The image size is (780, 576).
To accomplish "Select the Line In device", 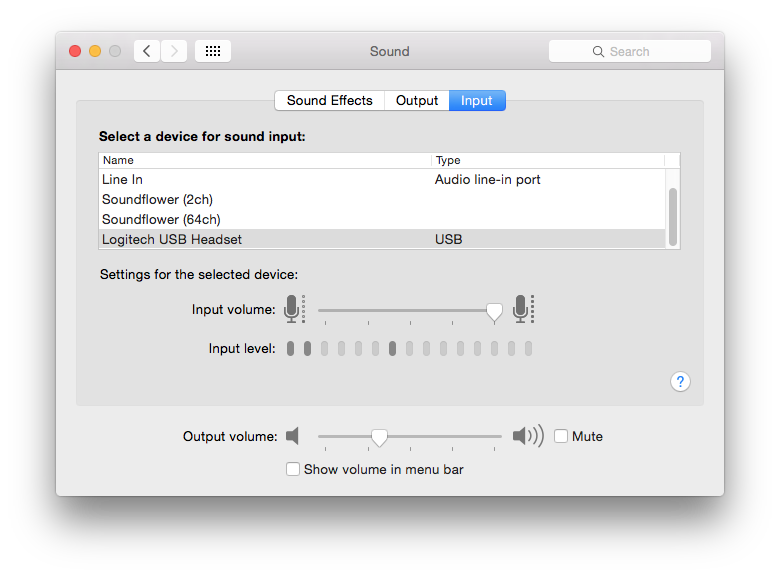I will point(382,180).
